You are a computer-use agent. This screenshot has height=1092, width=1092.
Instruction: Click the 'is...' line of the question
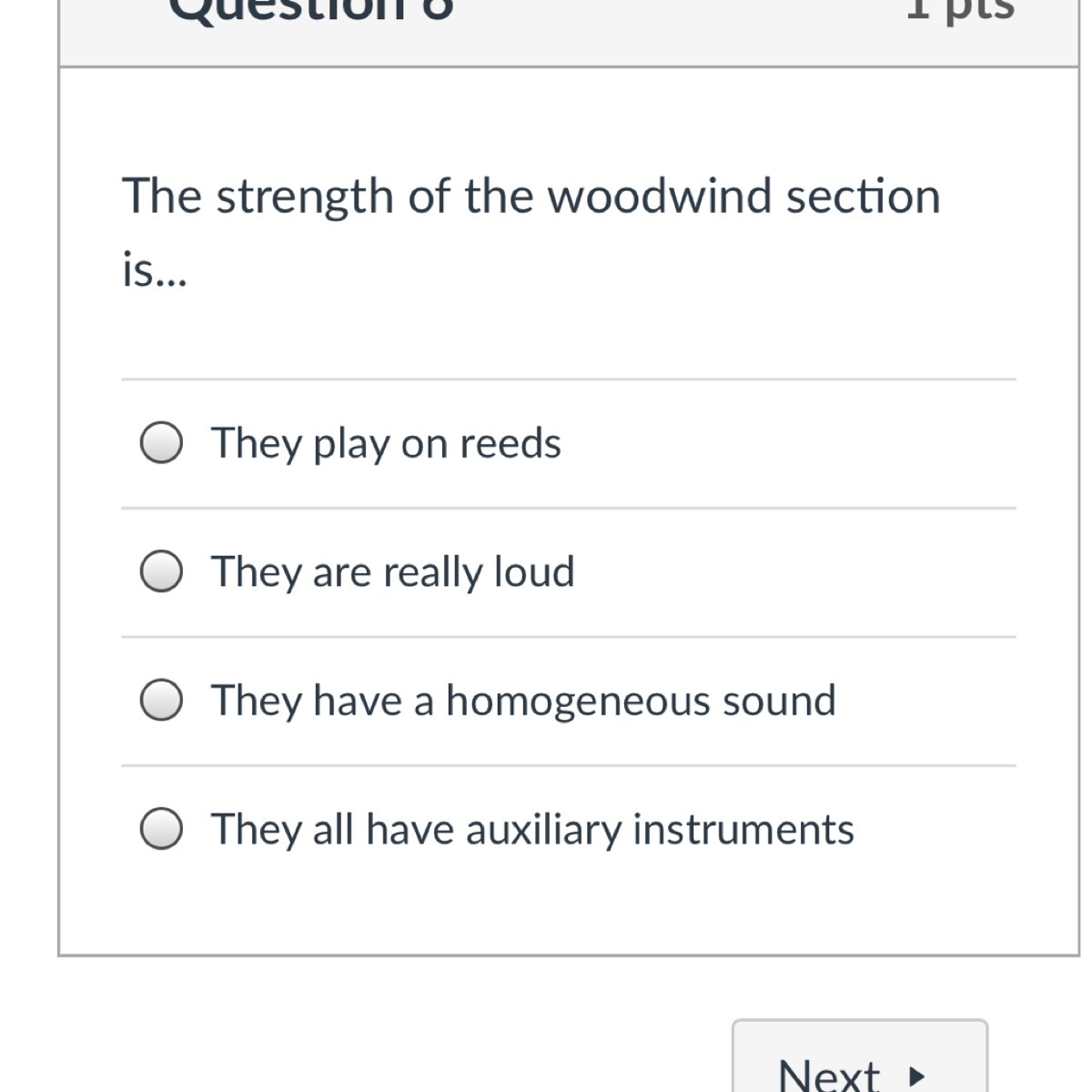point(154,271)
